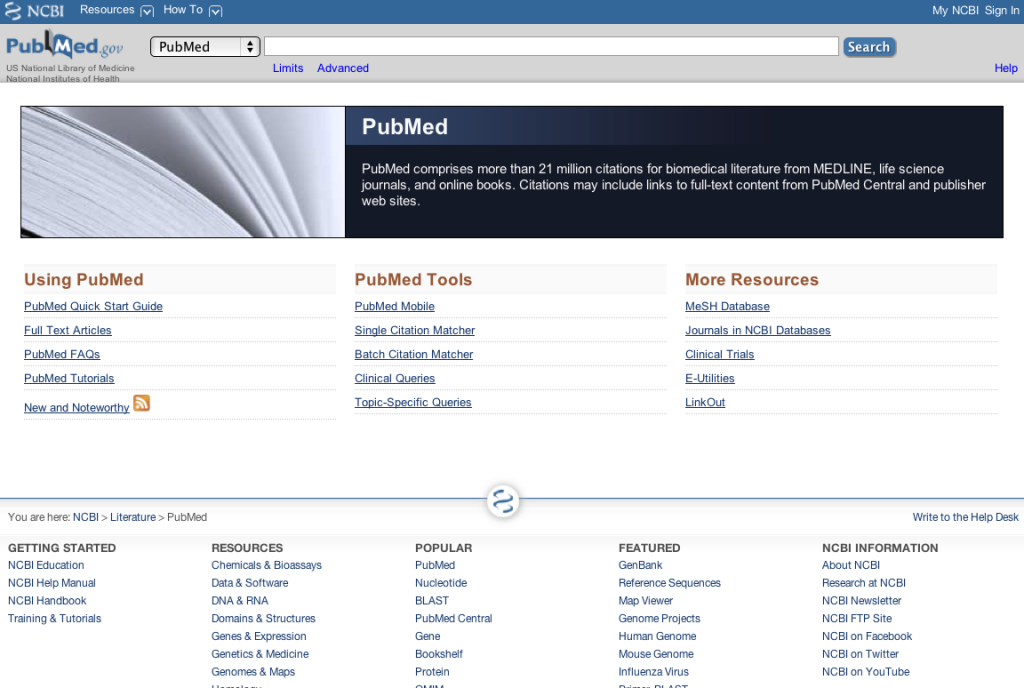This screenshot has height=688, width=1024.
Task: Open the NCBI Newsletter link
Action: pyautogui.click(x=861, y=601)
